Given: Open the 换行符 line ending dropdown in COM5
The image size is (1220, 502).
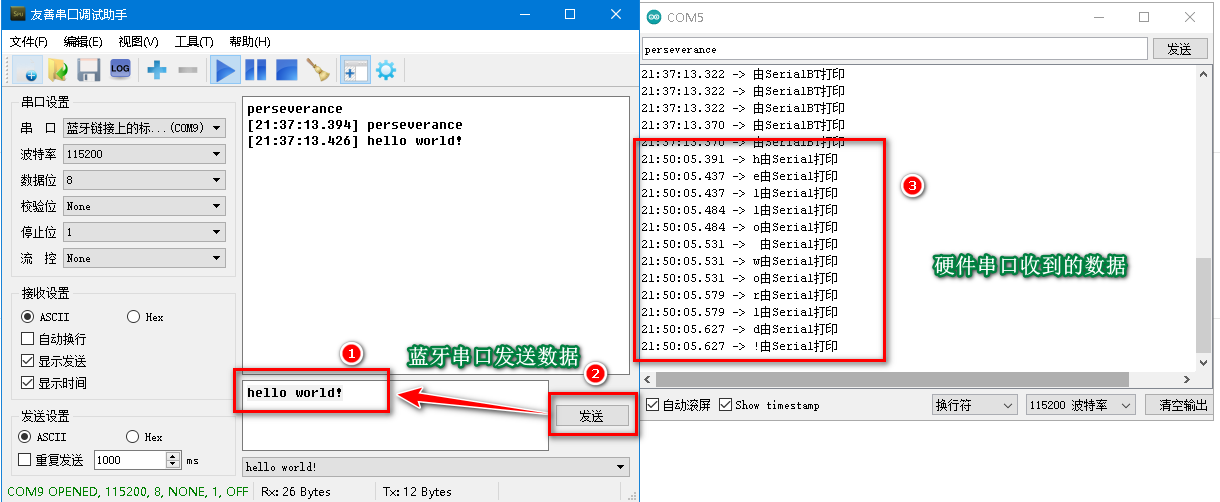Looking at the screenshot, I should point(974,405).
